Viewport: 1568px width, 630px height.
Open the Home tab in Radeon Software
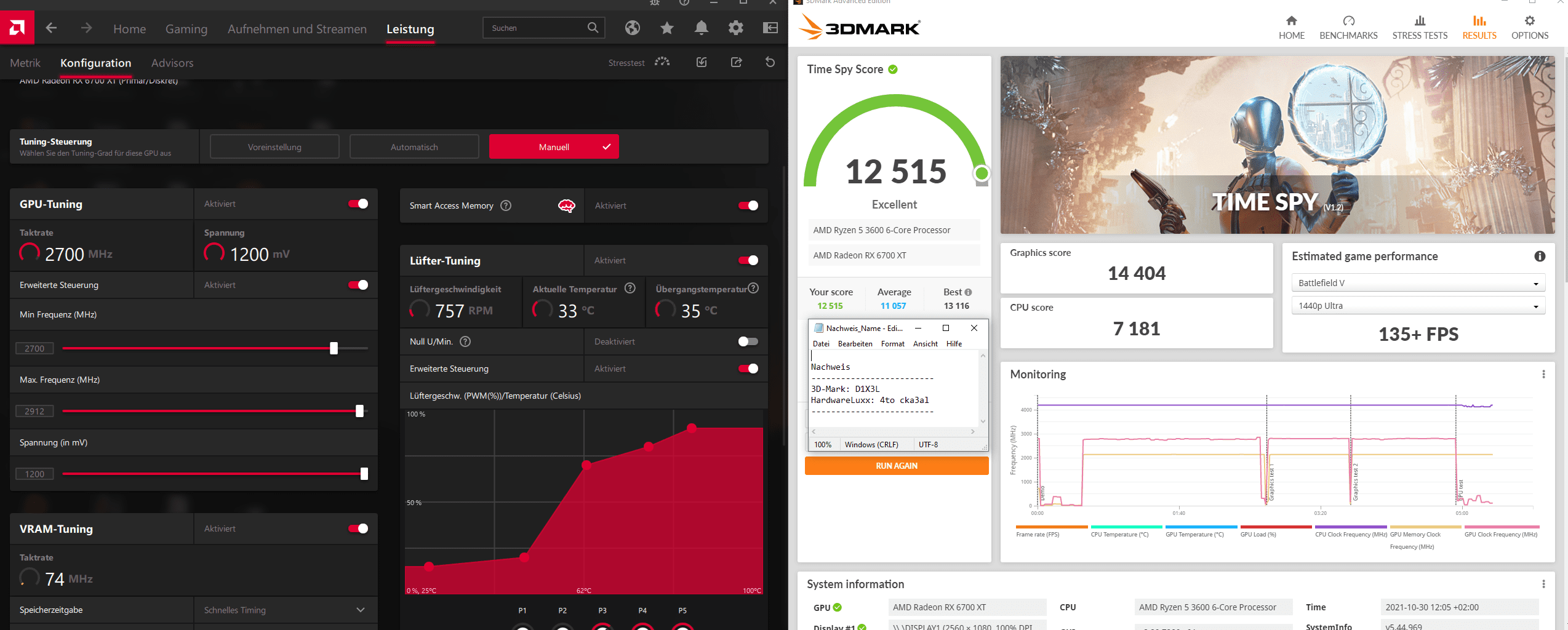click(x=129, y=29)
